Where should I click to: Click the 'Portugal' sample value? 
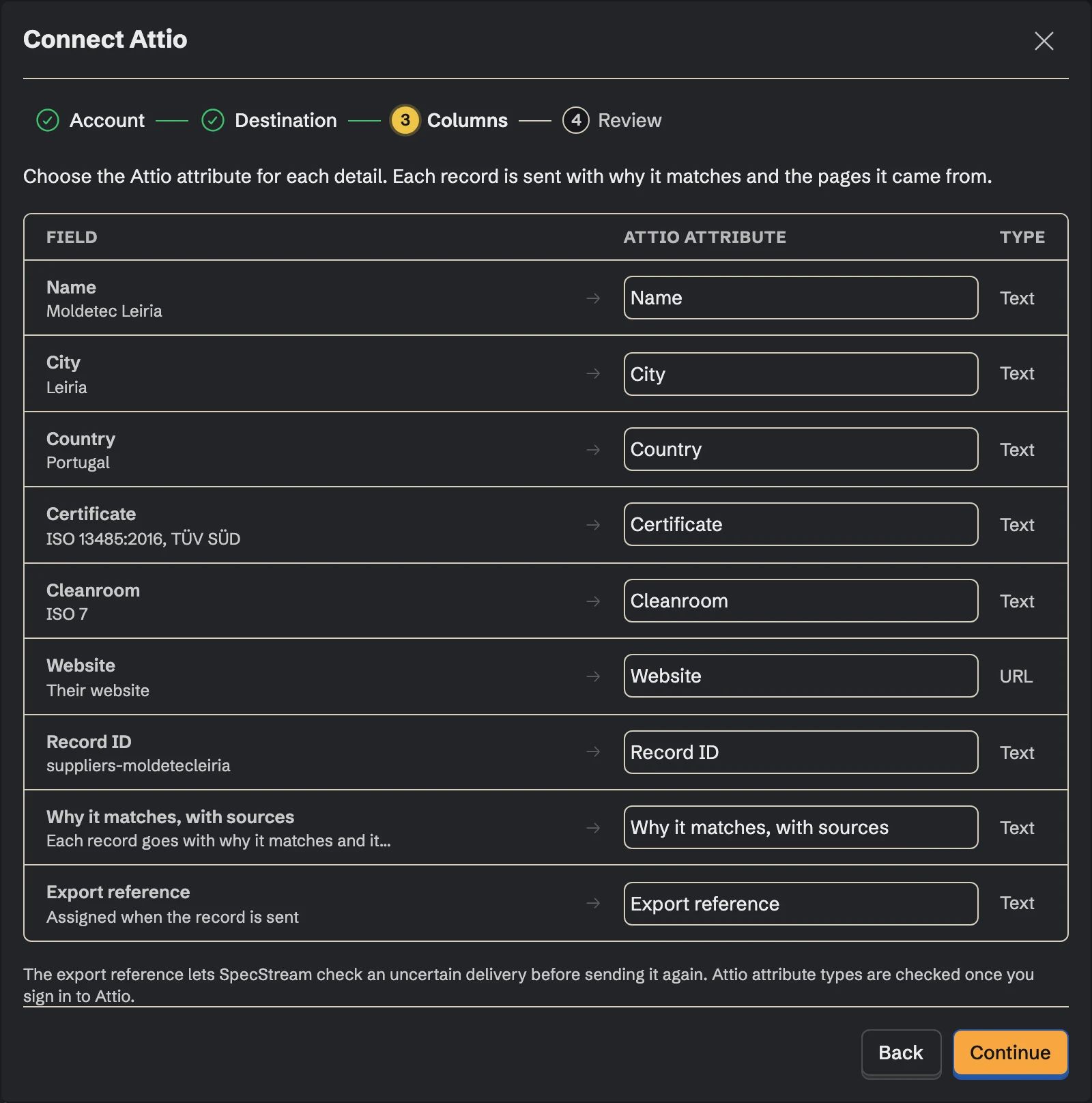click(x=78, y=463)
